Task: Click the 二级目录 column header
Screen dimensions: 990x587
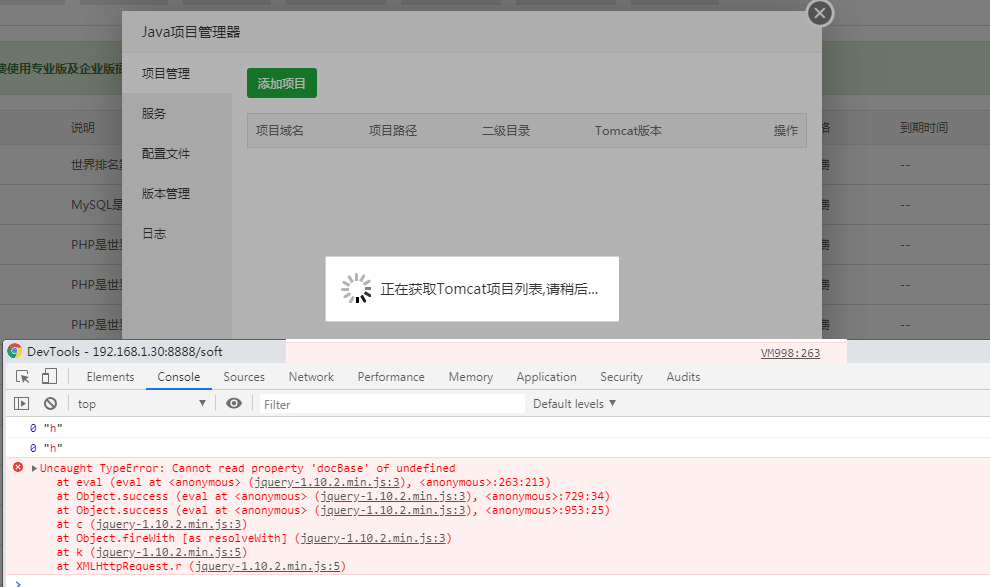Action: [506, 131]
